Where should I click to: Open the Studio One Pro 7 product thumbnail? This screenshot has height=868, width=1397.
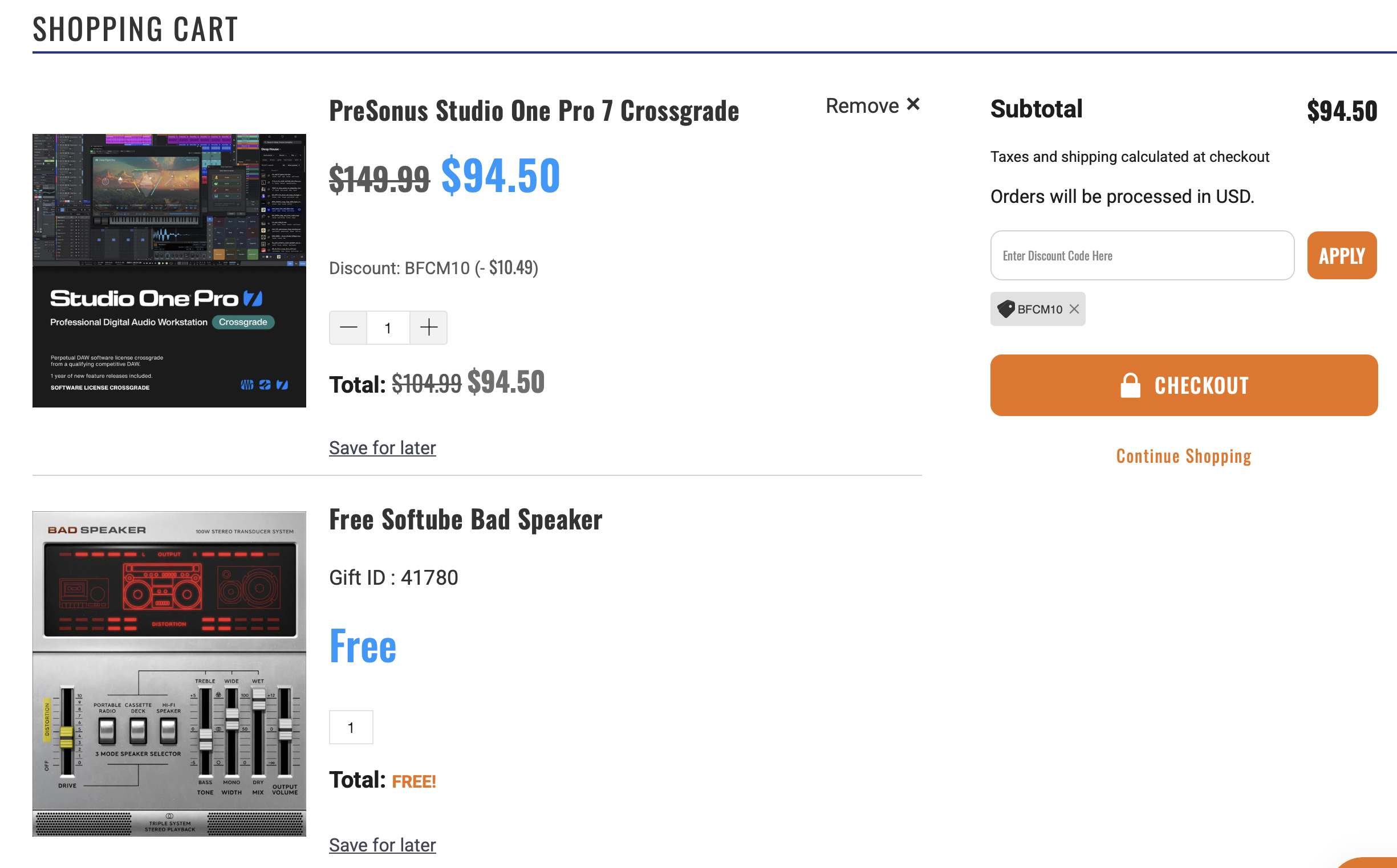(x=169, y=270)
